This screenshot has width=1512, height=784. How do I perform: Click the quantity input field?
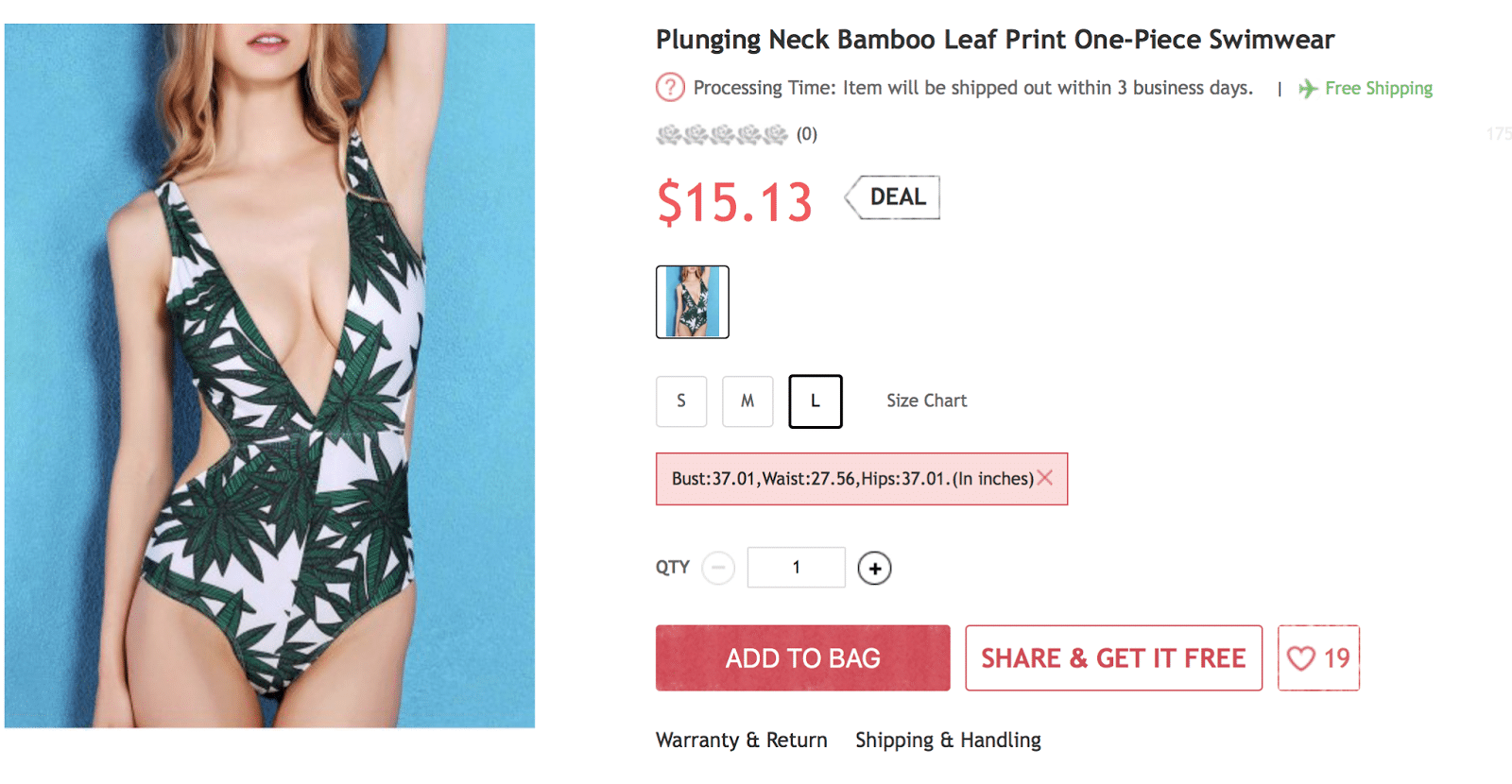pyautogui.click(x=796, y=568)
